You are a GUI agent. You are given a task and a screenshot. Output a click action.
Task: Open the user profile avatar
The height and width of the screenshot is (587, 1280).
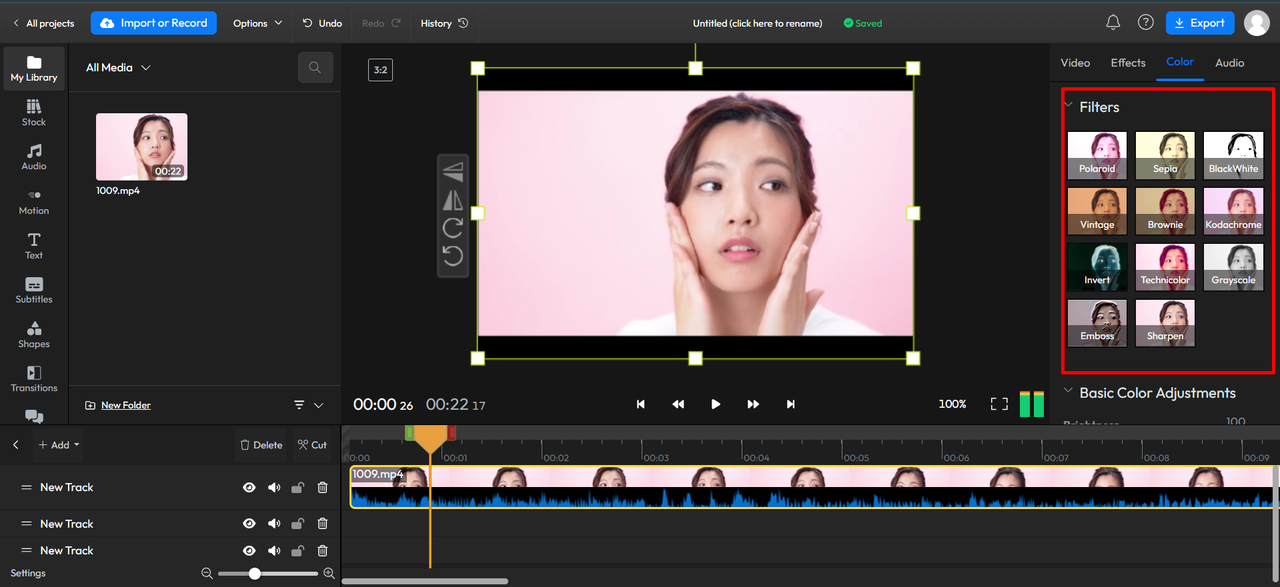pyautogui.click(x=1257, y=23)
